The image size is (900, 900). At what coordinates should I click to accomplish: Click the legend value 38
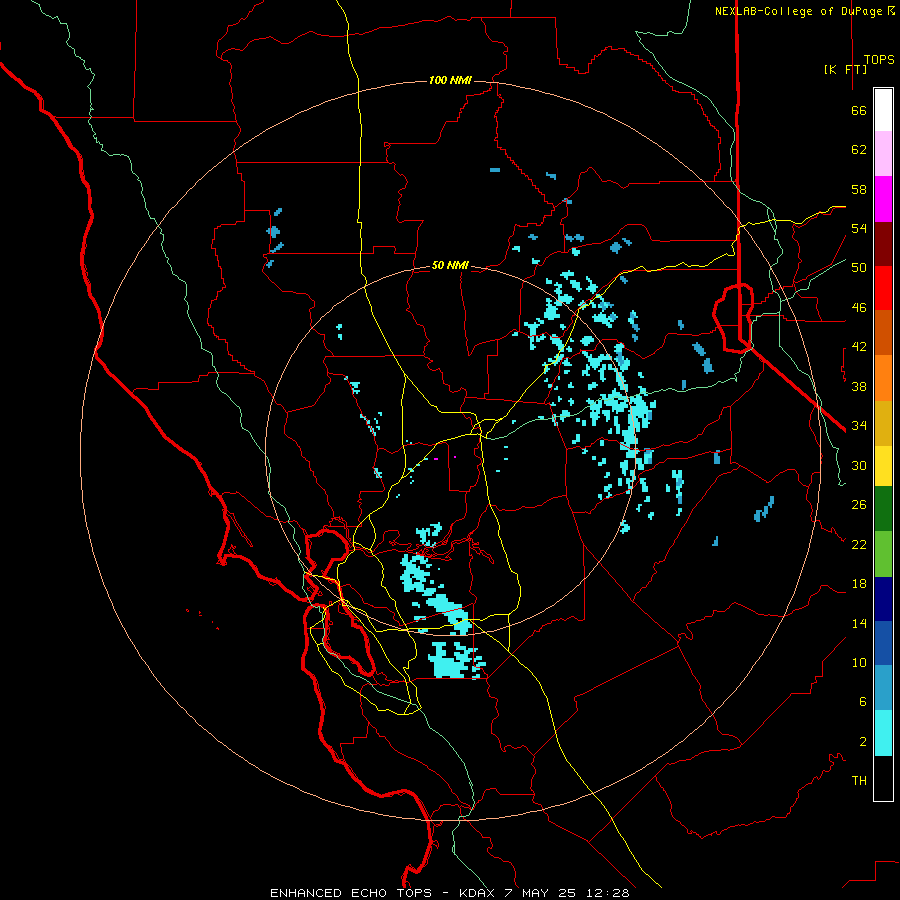pyautogui.click(x=859, y=386)
